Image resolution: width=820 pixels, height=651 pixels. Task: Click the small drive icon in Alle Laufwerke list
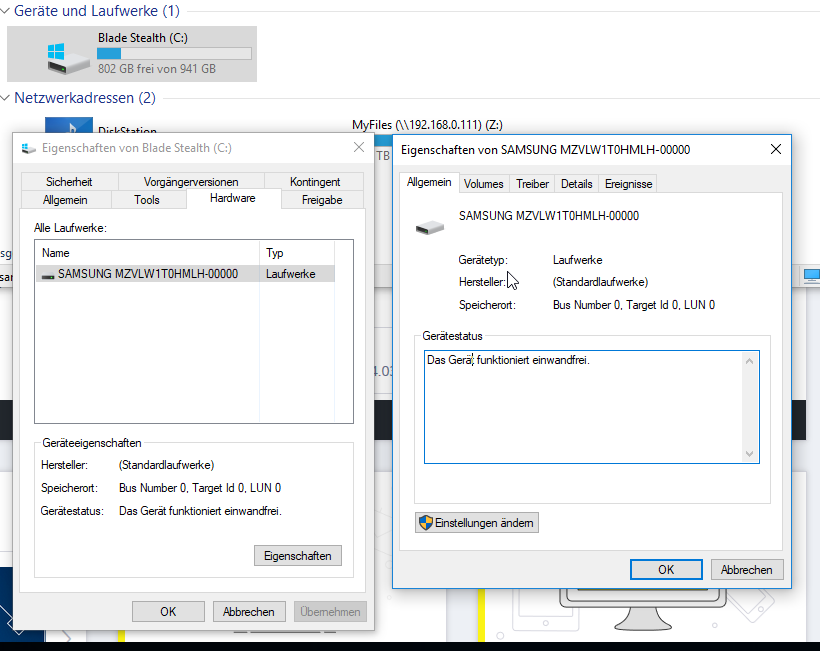tap(48, 275)
